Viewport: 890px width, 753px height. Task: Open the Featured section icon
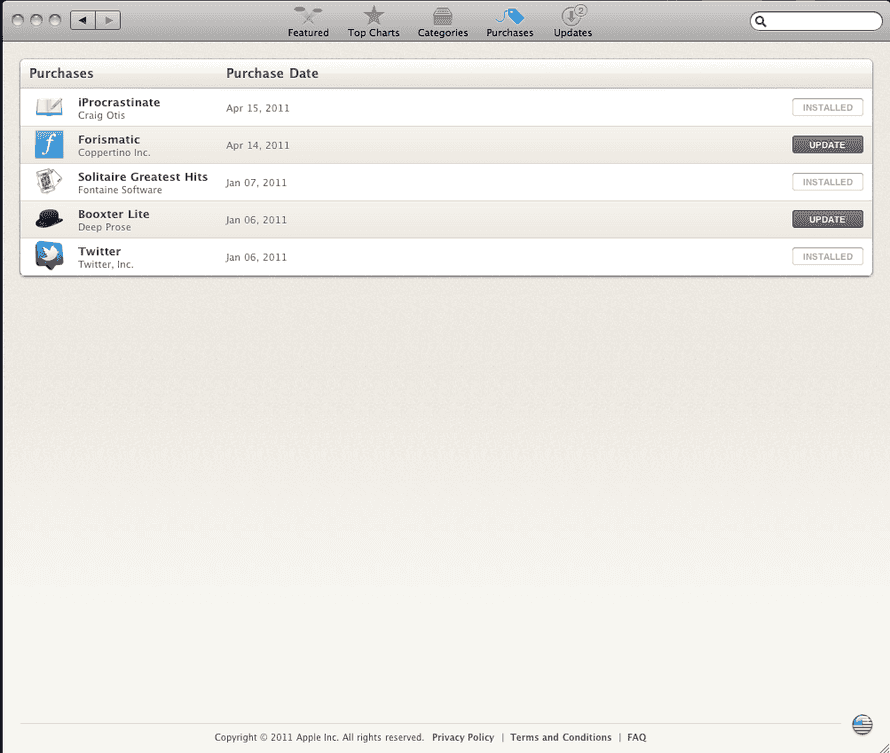[x=308, y=15]
